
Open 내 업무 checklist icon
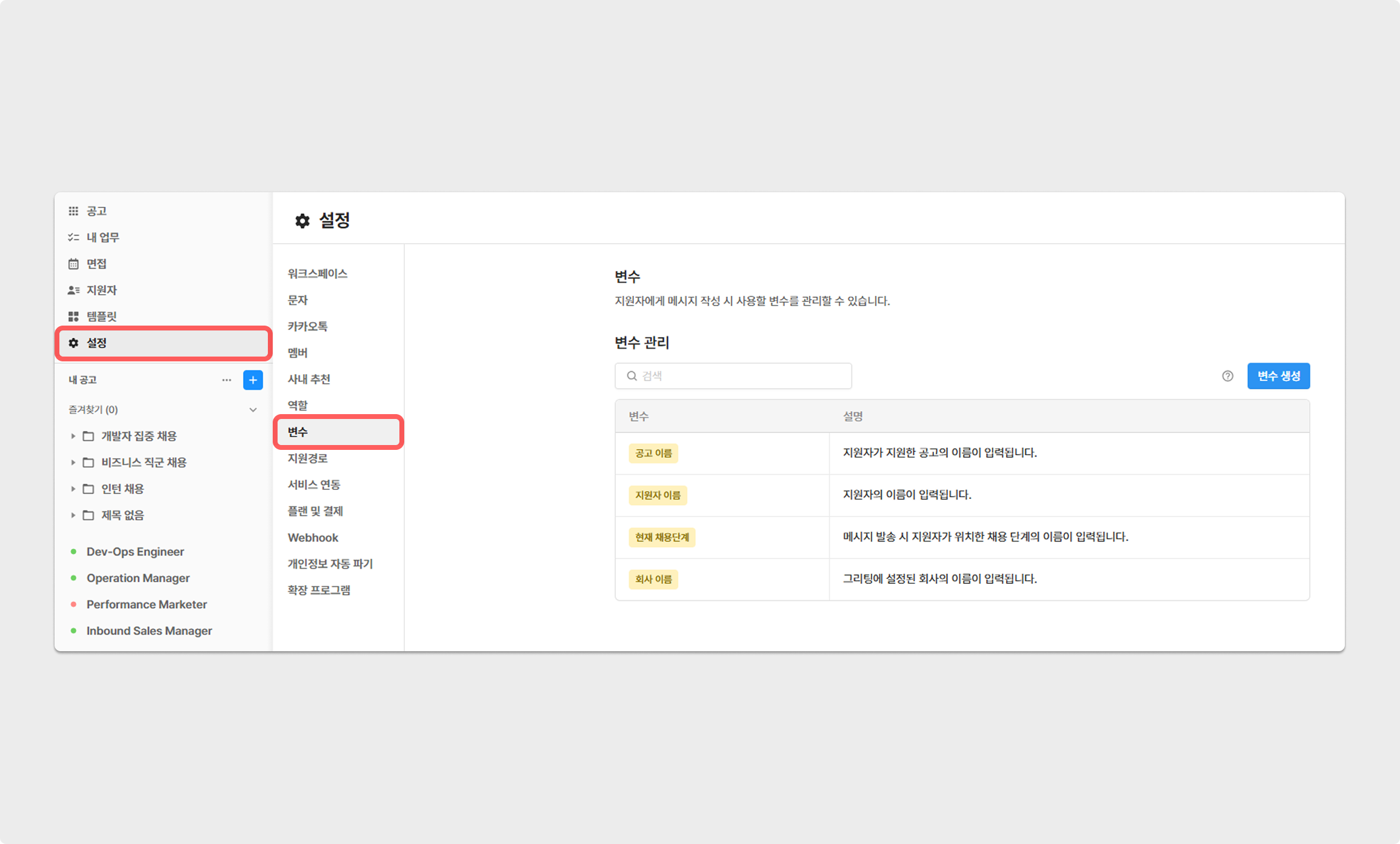(73, 237)
